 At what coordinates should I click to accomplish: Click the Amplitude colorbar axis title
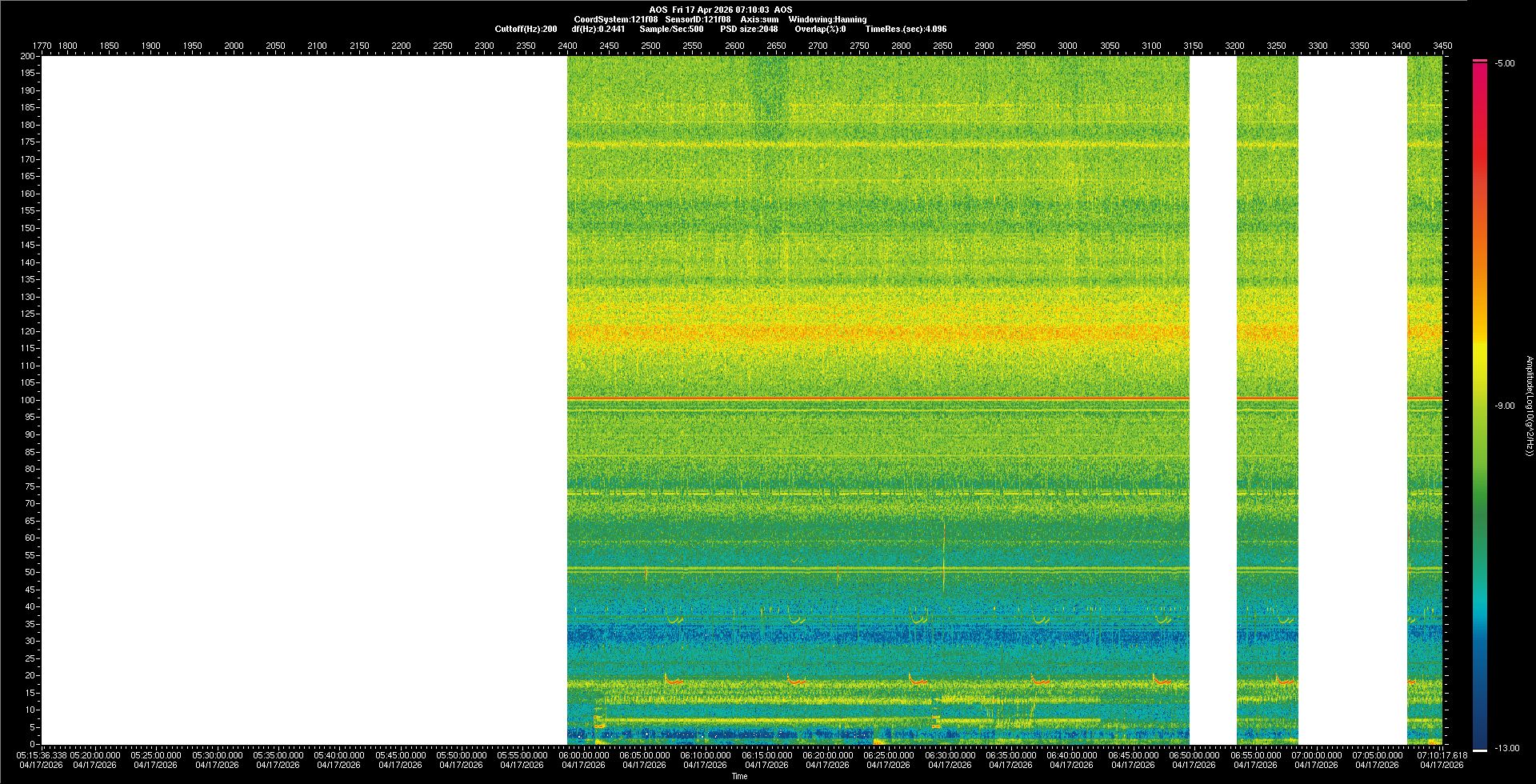click(x=1529, y=406)
